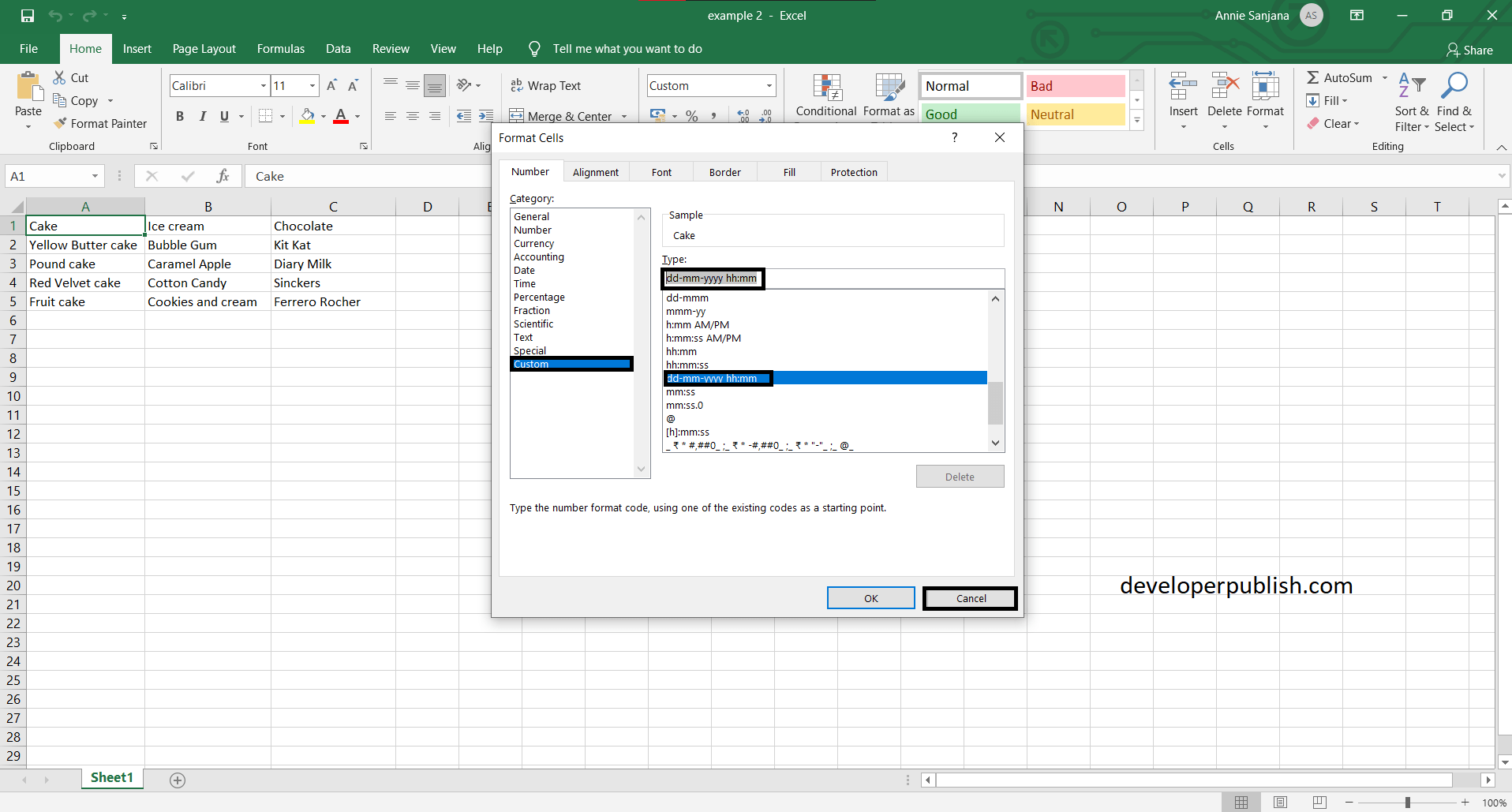Click the Insert Function fx icon
1512x812 pixels.
point(223,176)
